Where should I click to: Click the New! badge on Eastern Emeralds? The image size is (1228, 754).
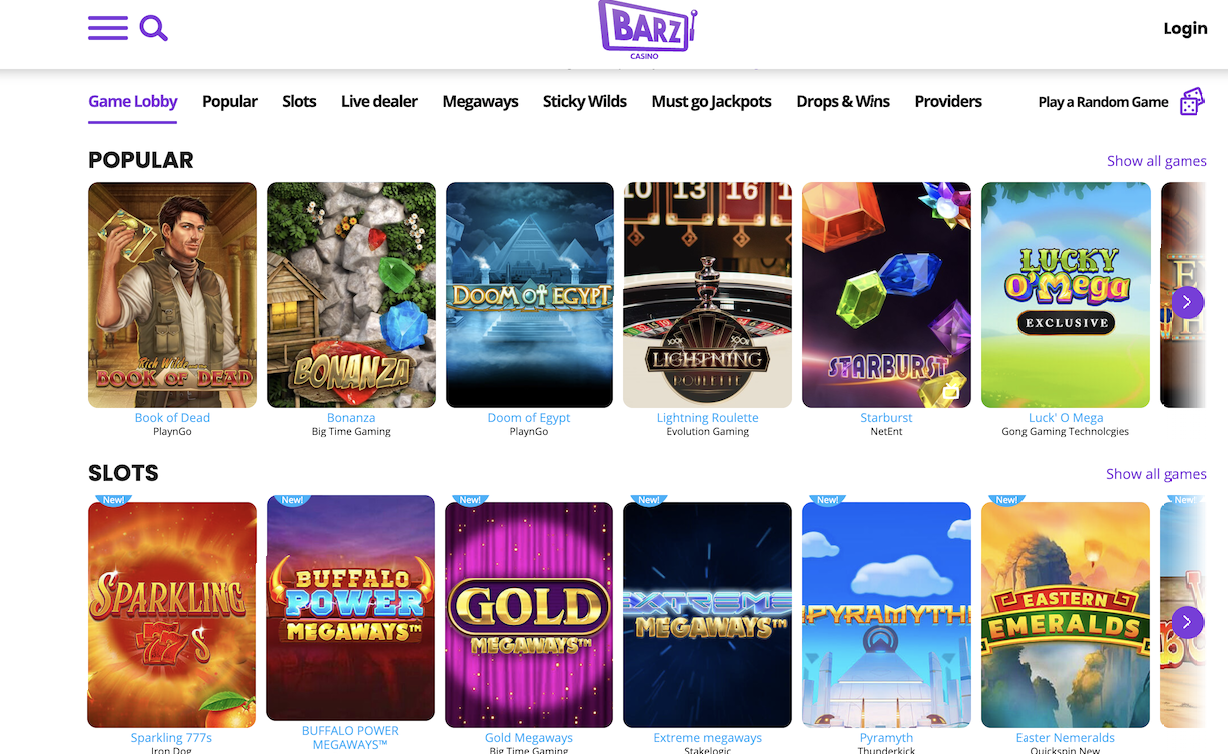[1006, 500]
